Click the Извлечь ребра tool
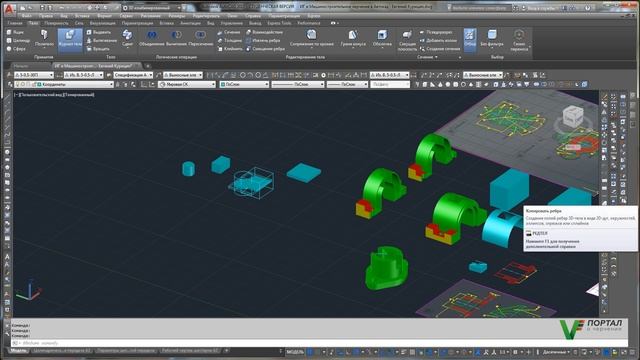 pyautogui.click(x=263, y=40)
